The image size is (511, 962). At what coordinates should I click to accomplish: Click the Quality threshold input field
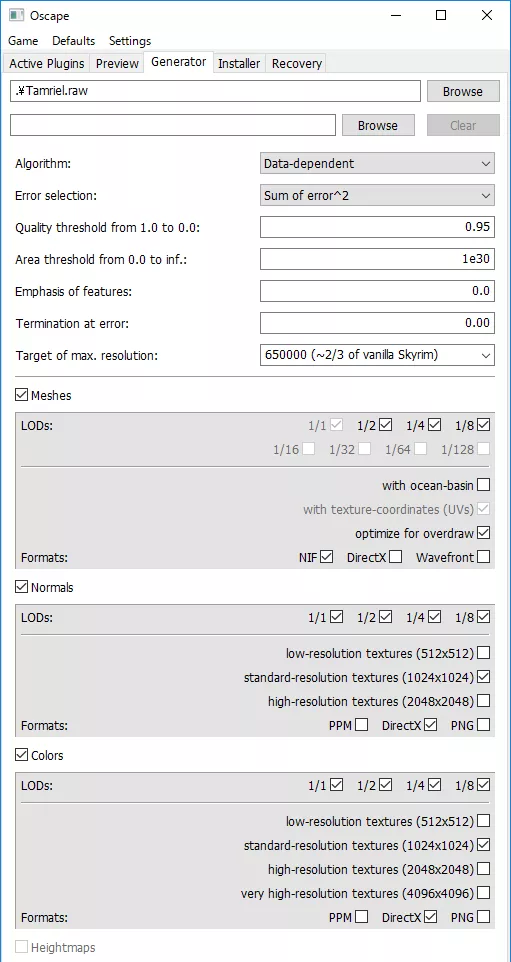point(377,227)
